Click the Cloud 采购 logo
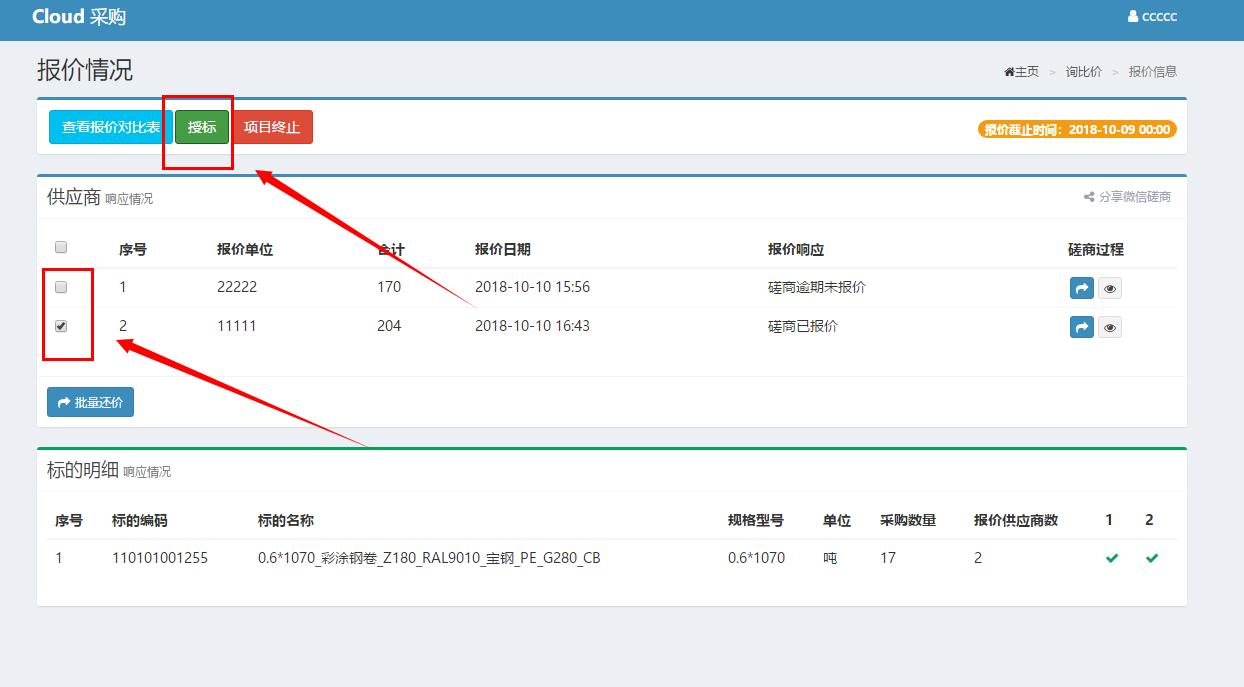1244x687 pixels. point(79,17)
